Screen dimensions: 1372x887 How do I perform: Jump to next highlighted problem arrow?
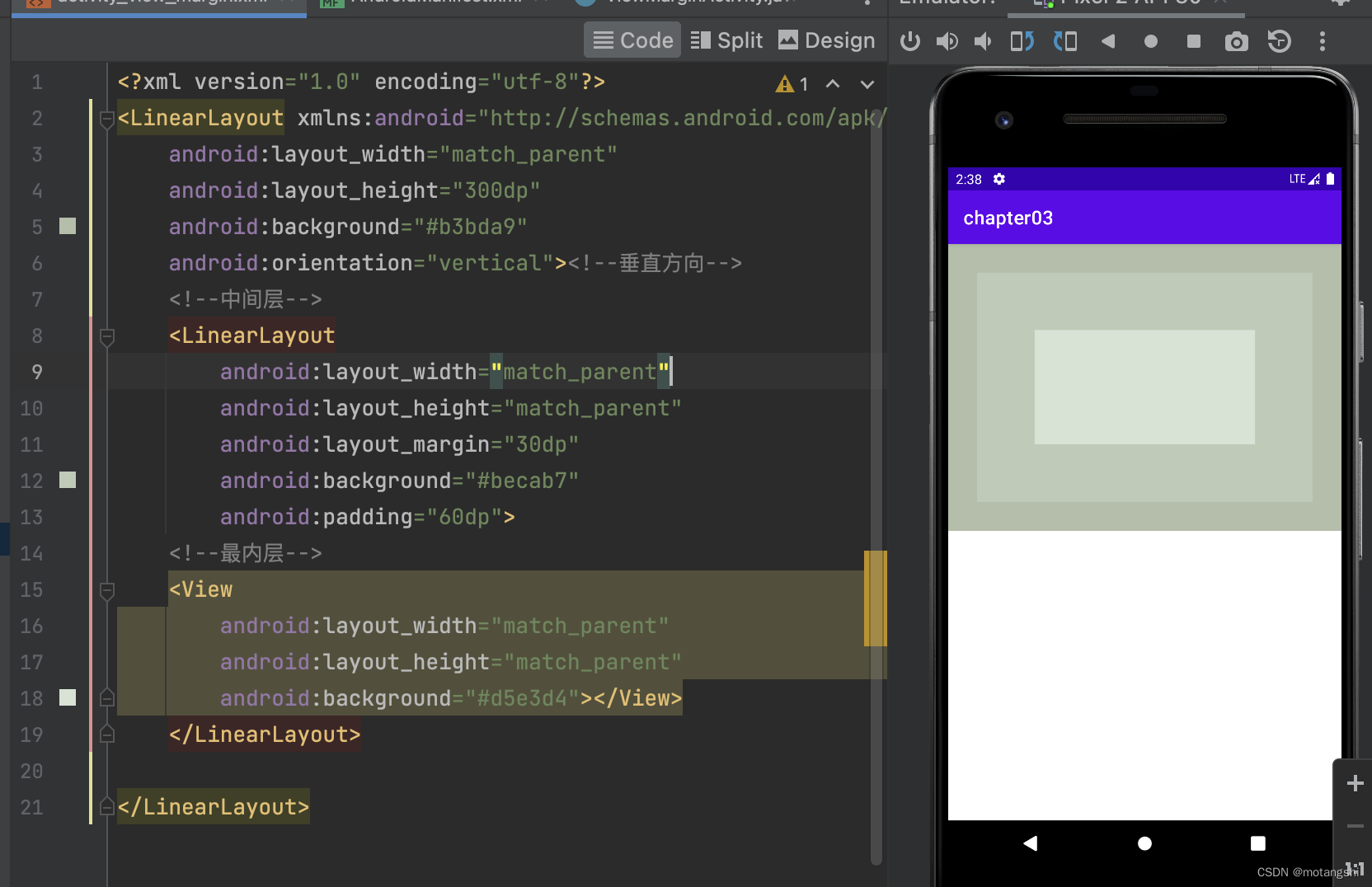[x=867, y=84]
